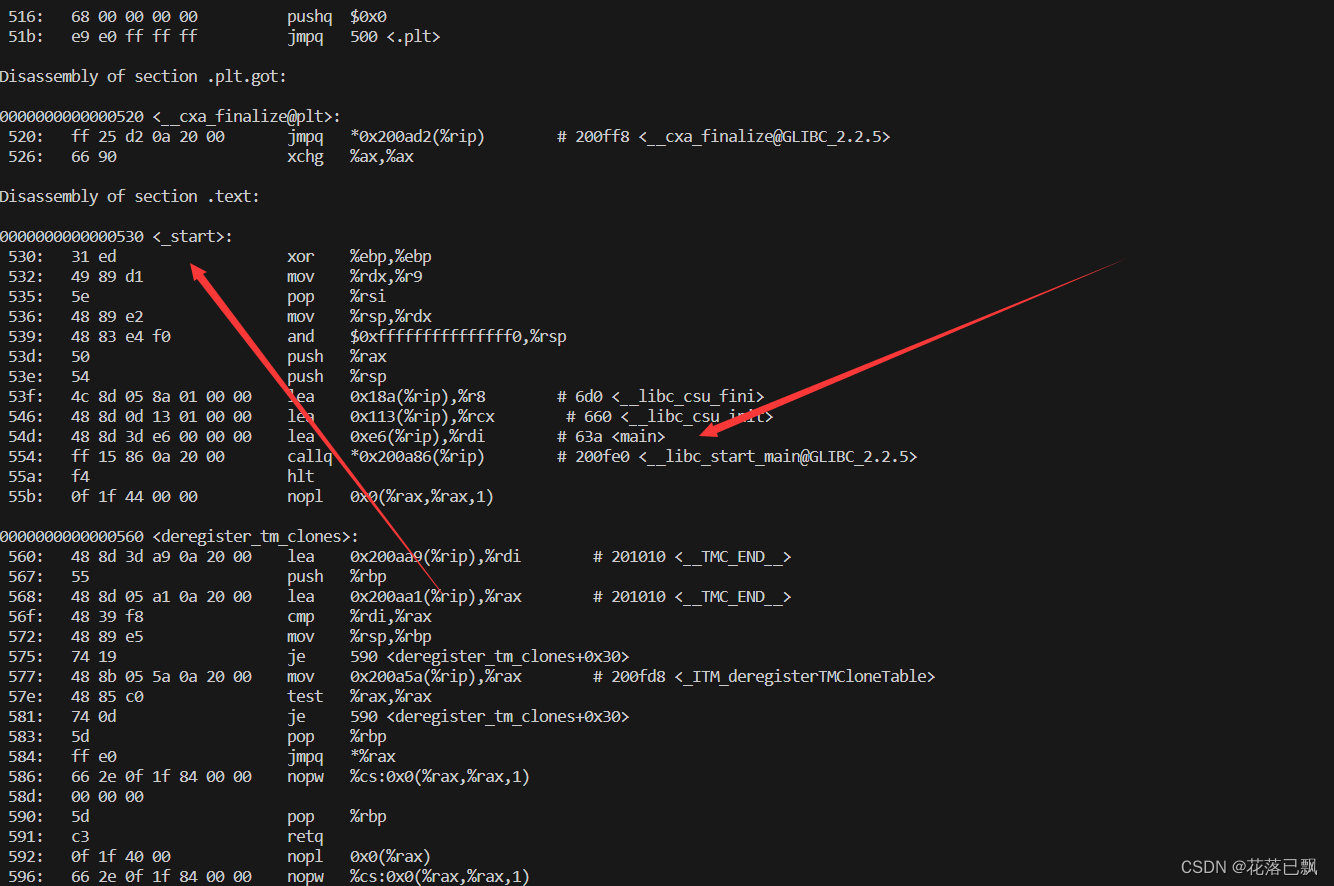This screenshot has width=1334, height=886.
Task: Click the '<_ITM_deregisterTMCloneTable>' comment
Action: 805,677
